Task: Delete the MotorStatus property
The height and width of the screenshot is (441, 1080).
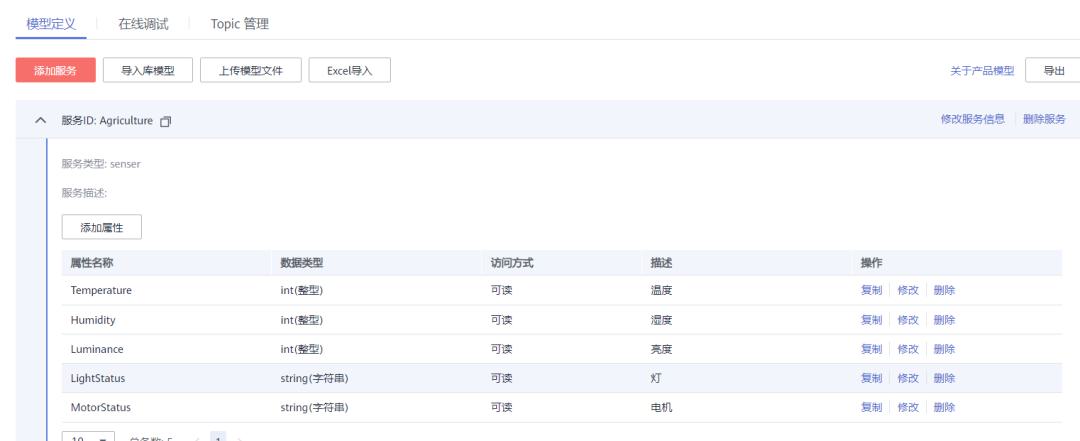Action: point(944,407)
